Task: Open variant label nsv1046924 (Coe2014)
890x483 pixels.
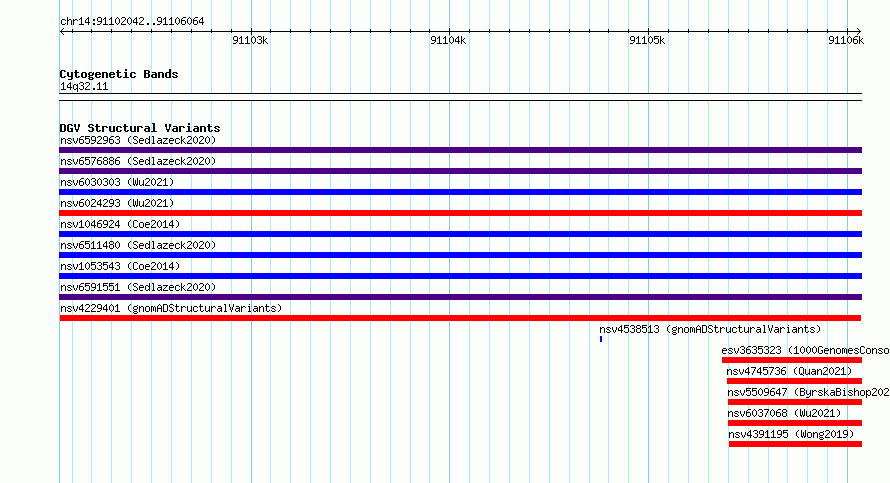Action: click(x=120, y=224)
